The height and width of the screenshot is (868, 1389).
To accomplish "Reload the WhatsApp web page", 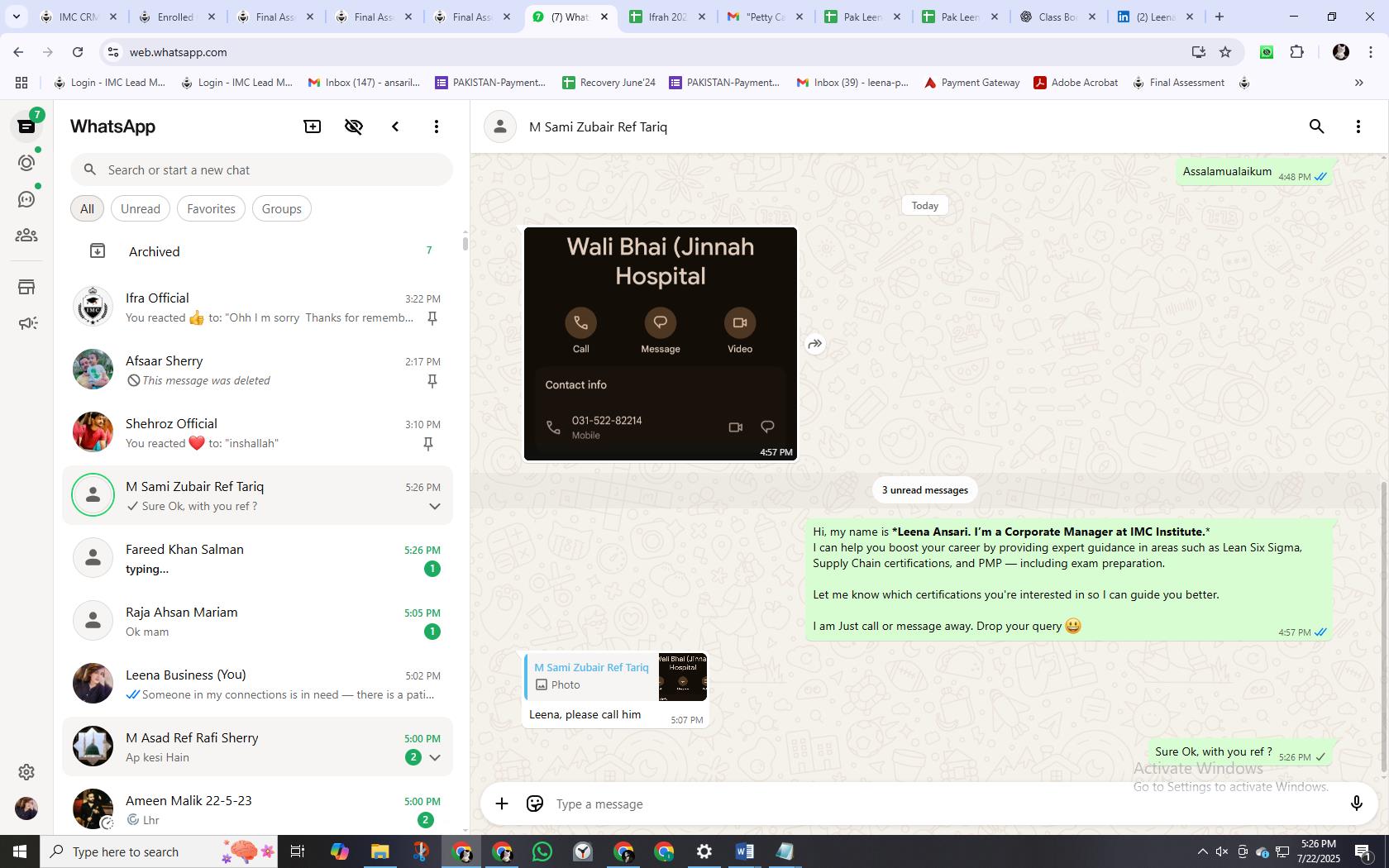I will pos(78,52).
